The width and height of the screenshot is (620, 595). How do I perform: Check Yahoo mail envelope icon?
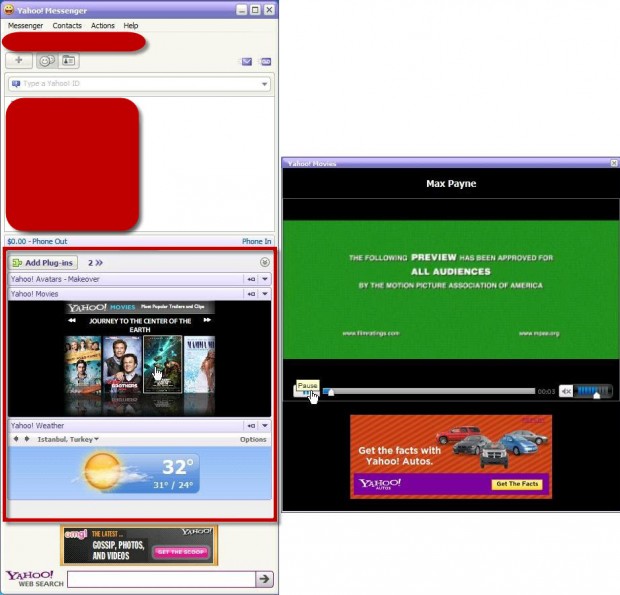[247, 61]
